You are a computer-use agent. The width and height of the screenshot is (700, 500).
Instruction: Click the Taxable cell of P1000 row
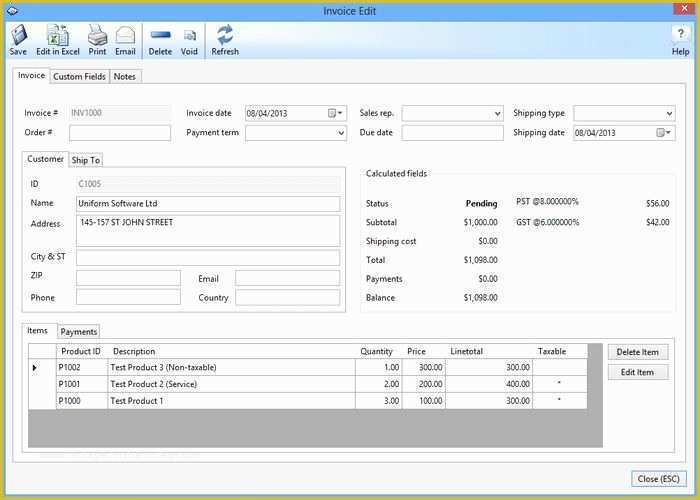coord(560,401)
